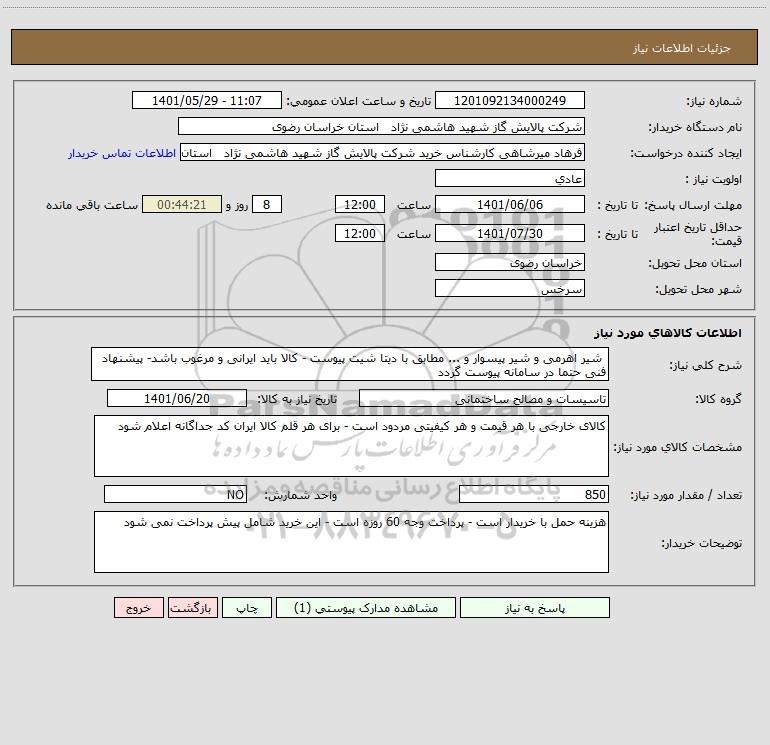
Task: Click the label گروه کالا
Action: (x=719, y=399)
